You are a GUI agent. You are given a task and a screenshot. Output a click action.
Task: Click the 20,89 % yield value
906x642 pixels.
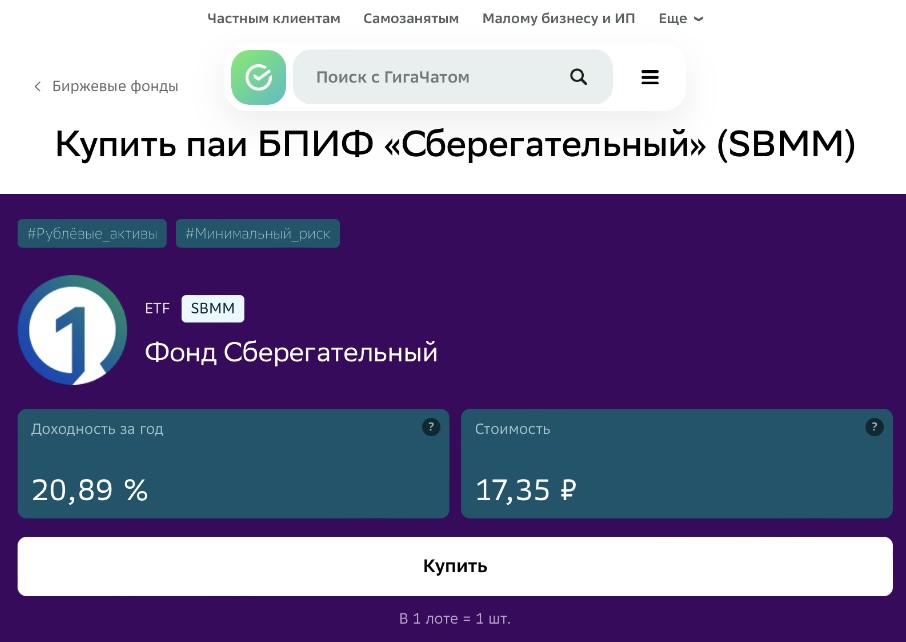(x=90, y=490)
